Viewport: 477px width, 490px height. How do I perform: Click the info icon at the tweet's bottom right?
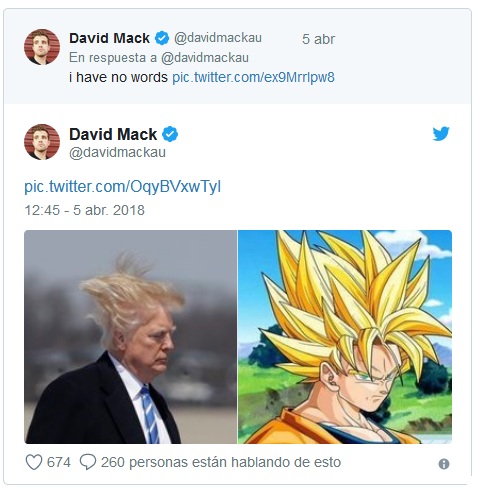(x=444, y=464)
